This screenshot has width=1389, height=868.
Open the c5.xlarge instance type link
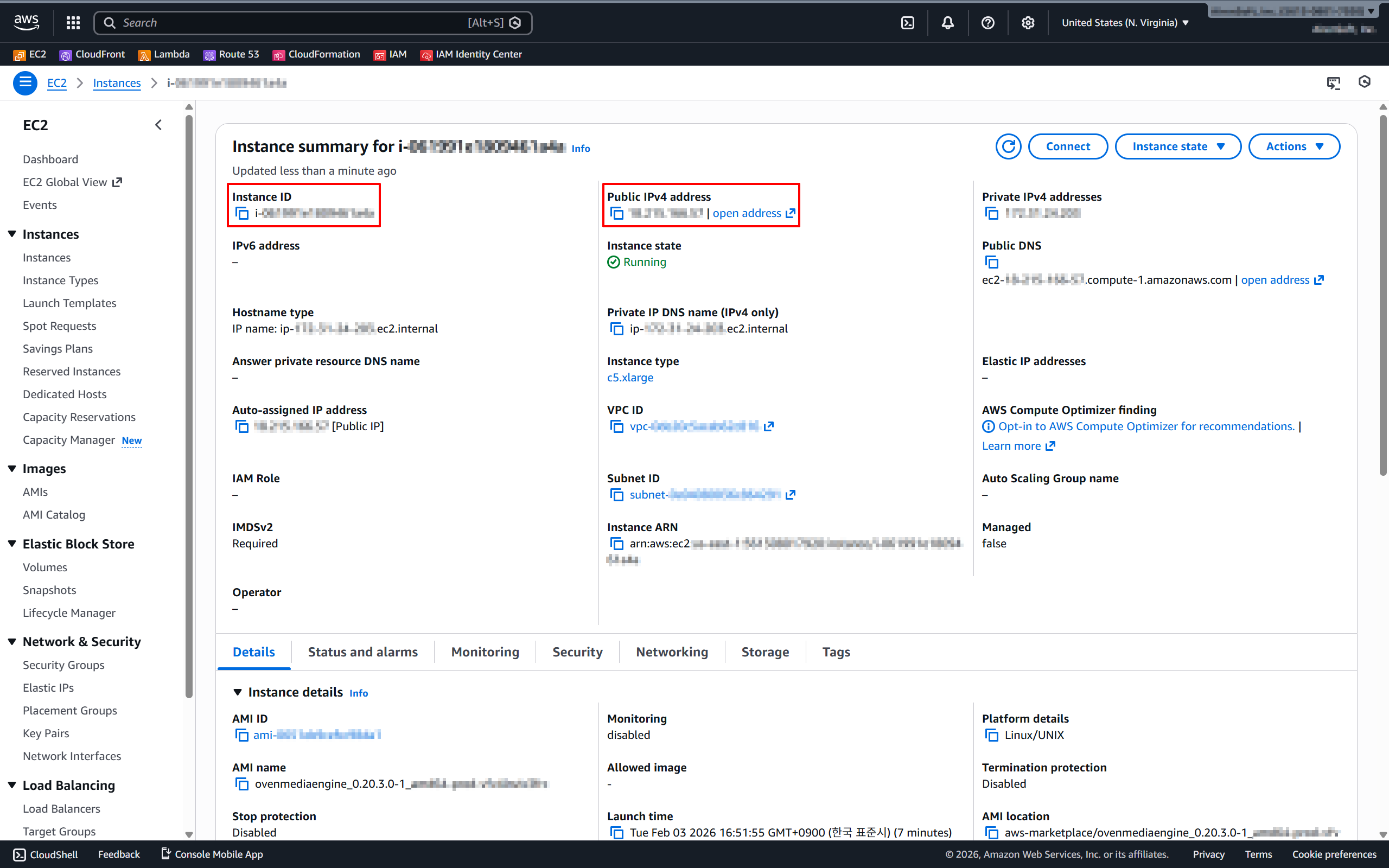point(629,378)
